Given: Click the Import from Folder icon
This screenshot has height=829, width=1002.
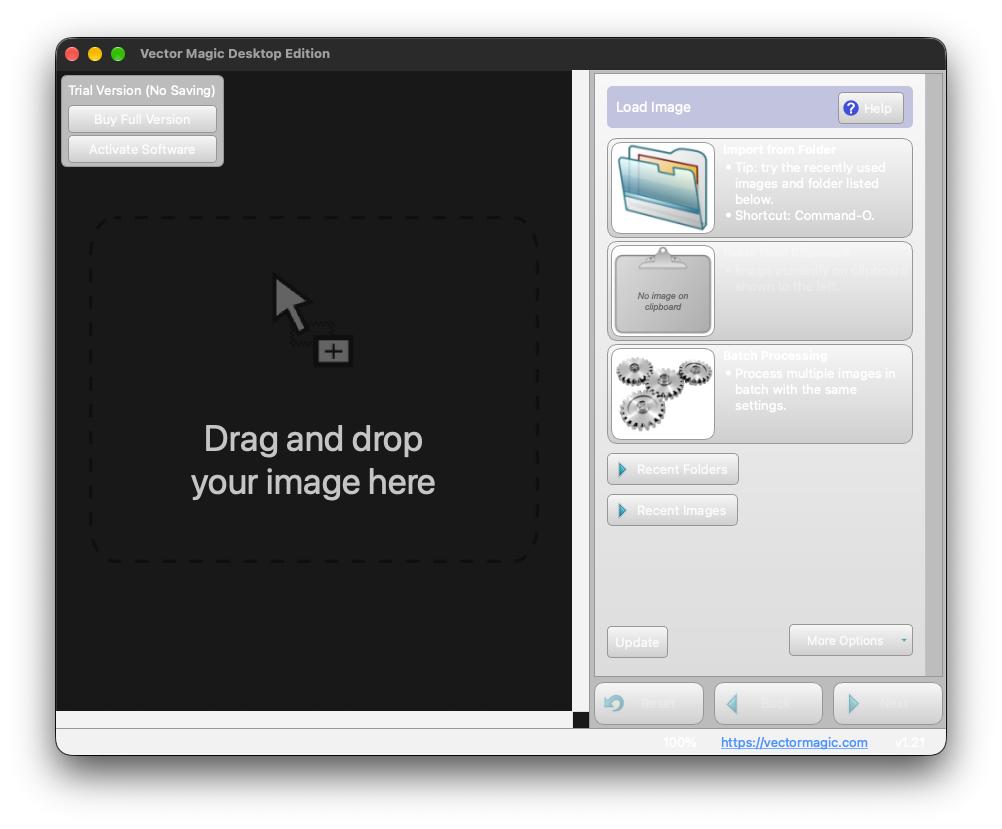Looking at the screenshot, I should click(663, 187).
